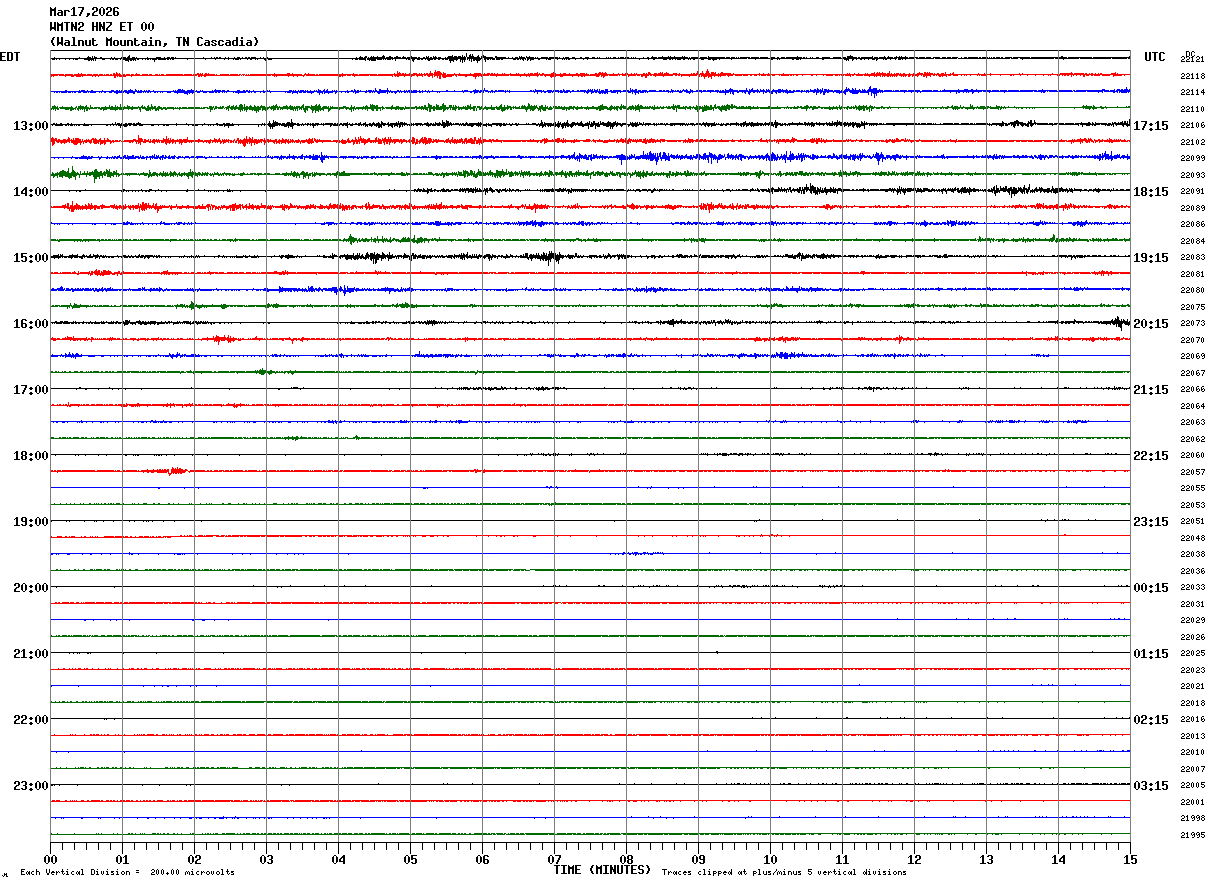Viewport: 1210px width, 886px height.
Task: Click minute tick label "03" on time axis
Action: tap(266, 860)
